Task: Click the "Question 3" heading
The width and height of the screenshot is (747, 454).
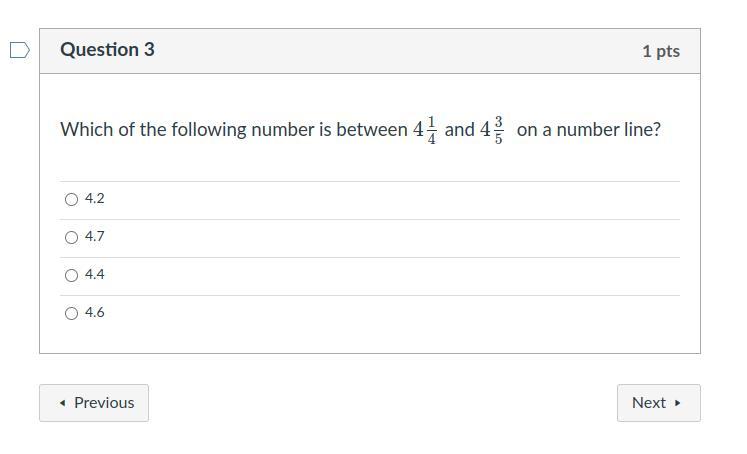Action: (x=107, y=50)
